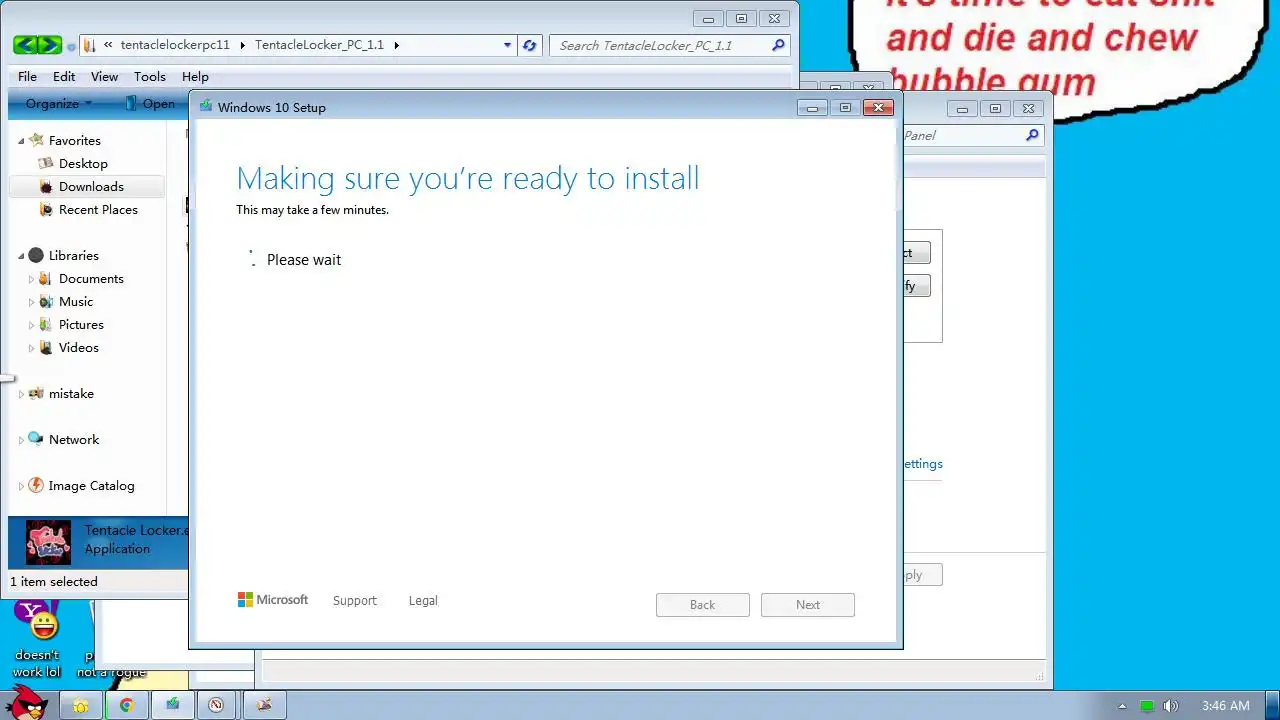
Task: Click the Network icon
Action: [36, 439]
